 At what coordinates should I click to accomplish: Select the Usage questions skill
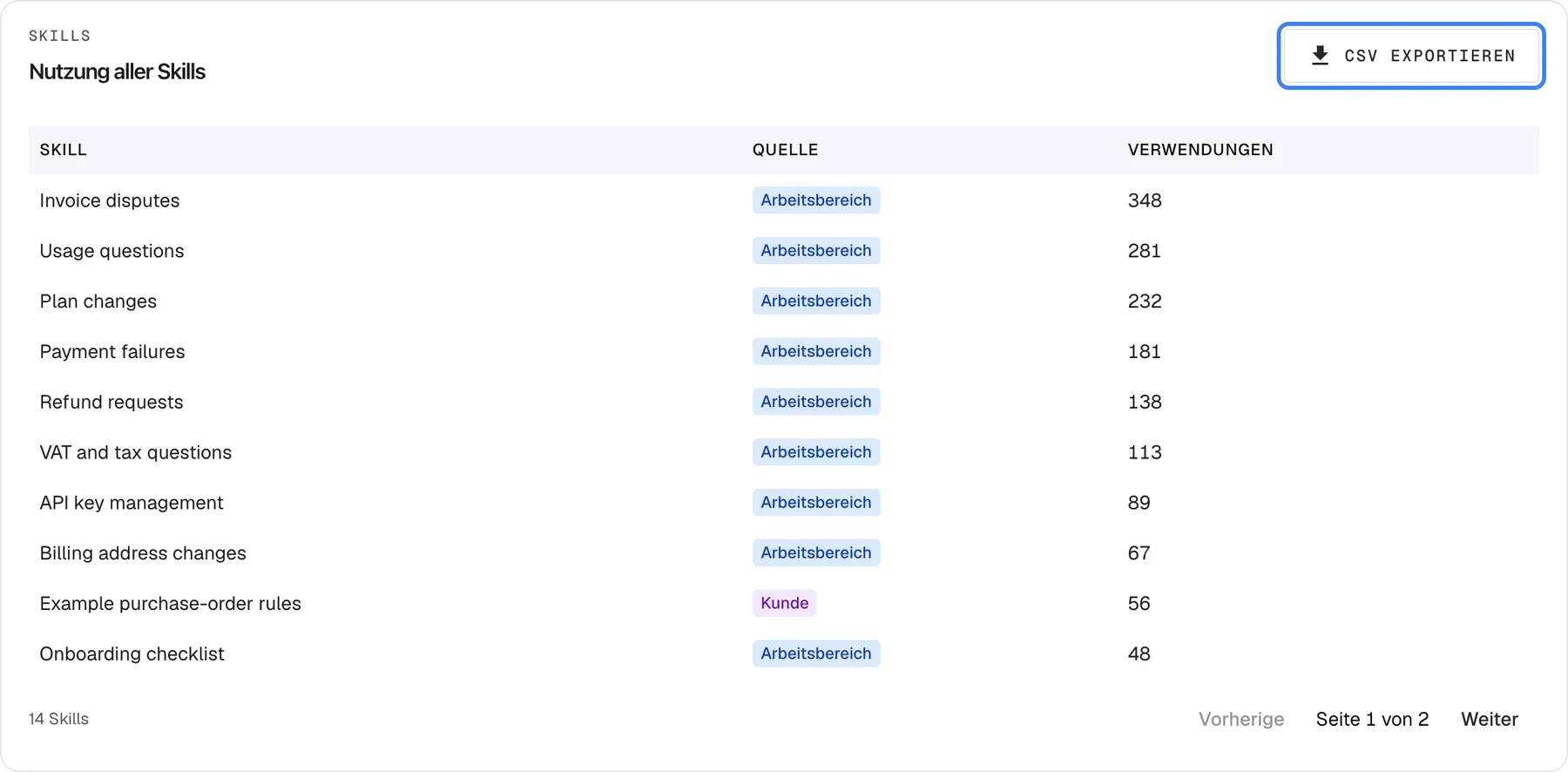[112, 251]
